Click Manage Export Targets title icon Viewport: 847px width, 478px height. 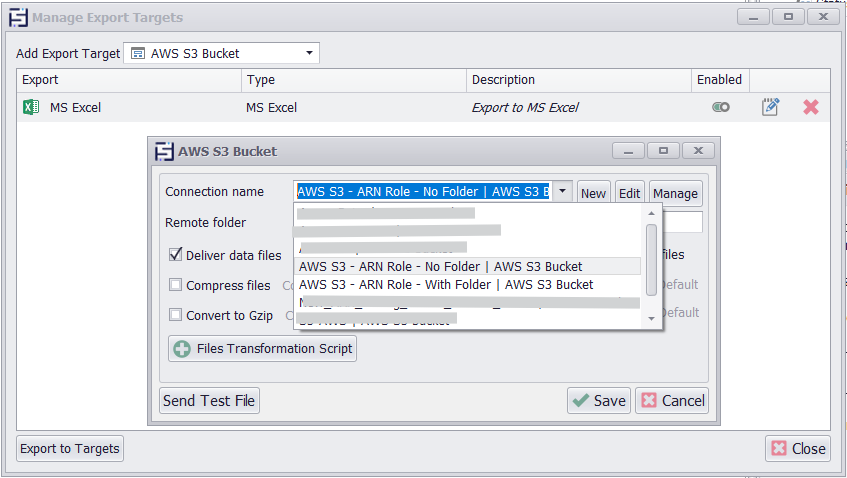pyautogui.click(x=18, y=18)
